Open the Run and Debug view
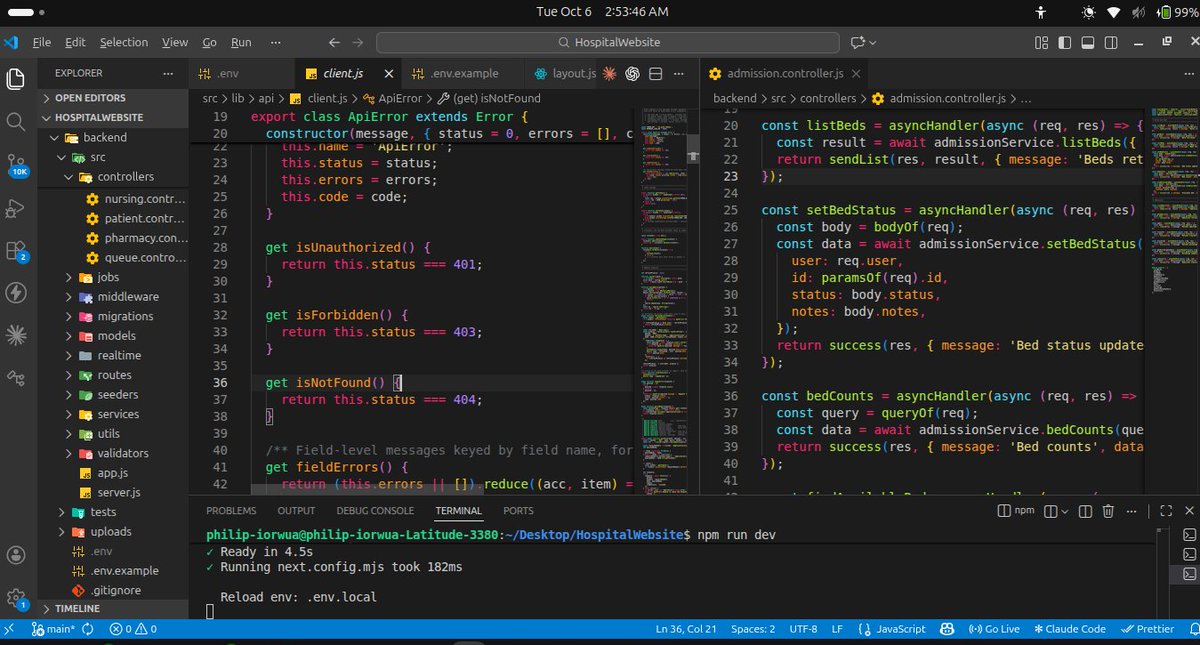Screen dimensions: 1200x645 coord(16,208)
